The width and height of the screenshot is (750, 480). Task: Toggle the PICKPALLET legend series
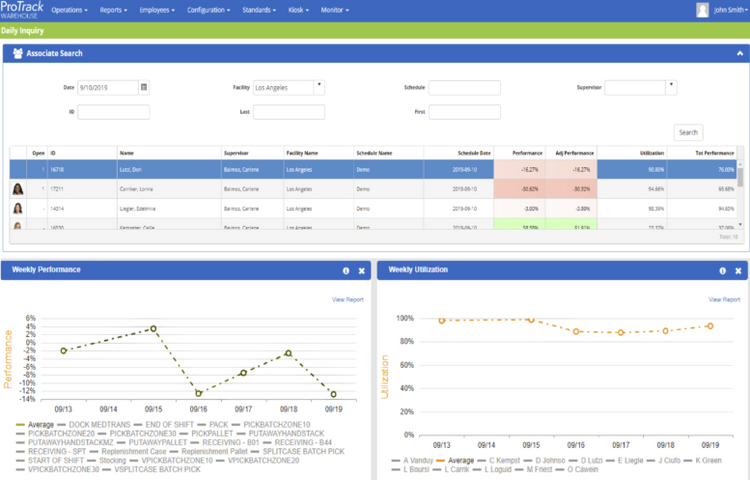point(206,434)
